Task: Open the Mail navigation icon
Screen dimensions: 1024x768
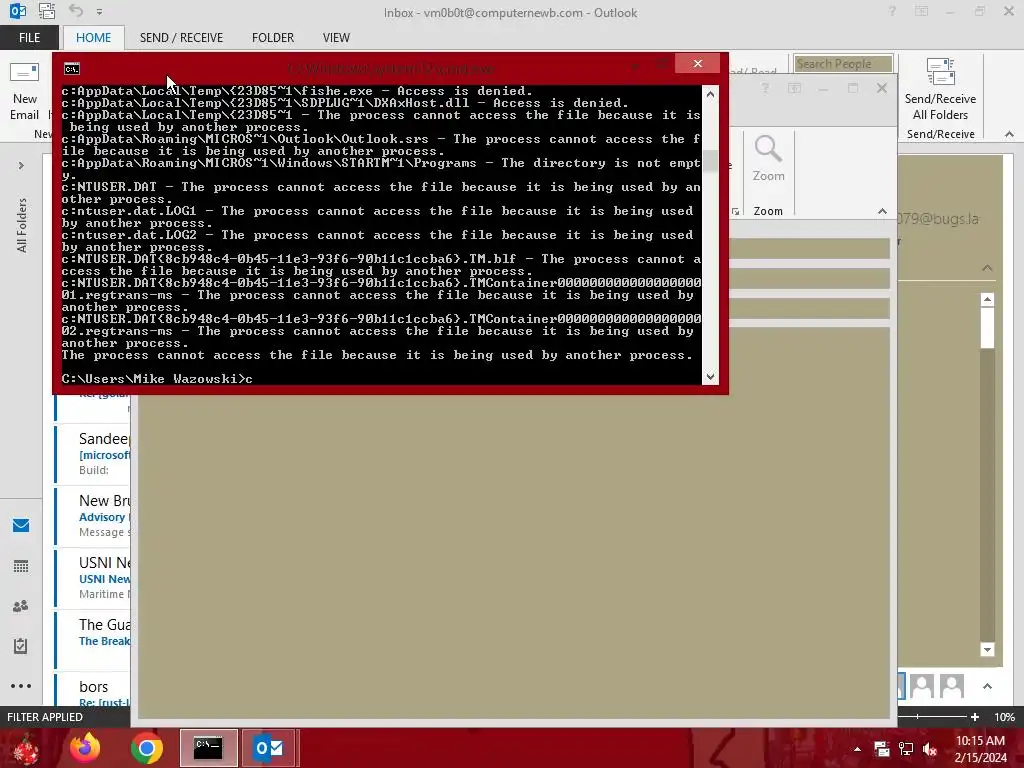Action: click(x=21, y=526)
